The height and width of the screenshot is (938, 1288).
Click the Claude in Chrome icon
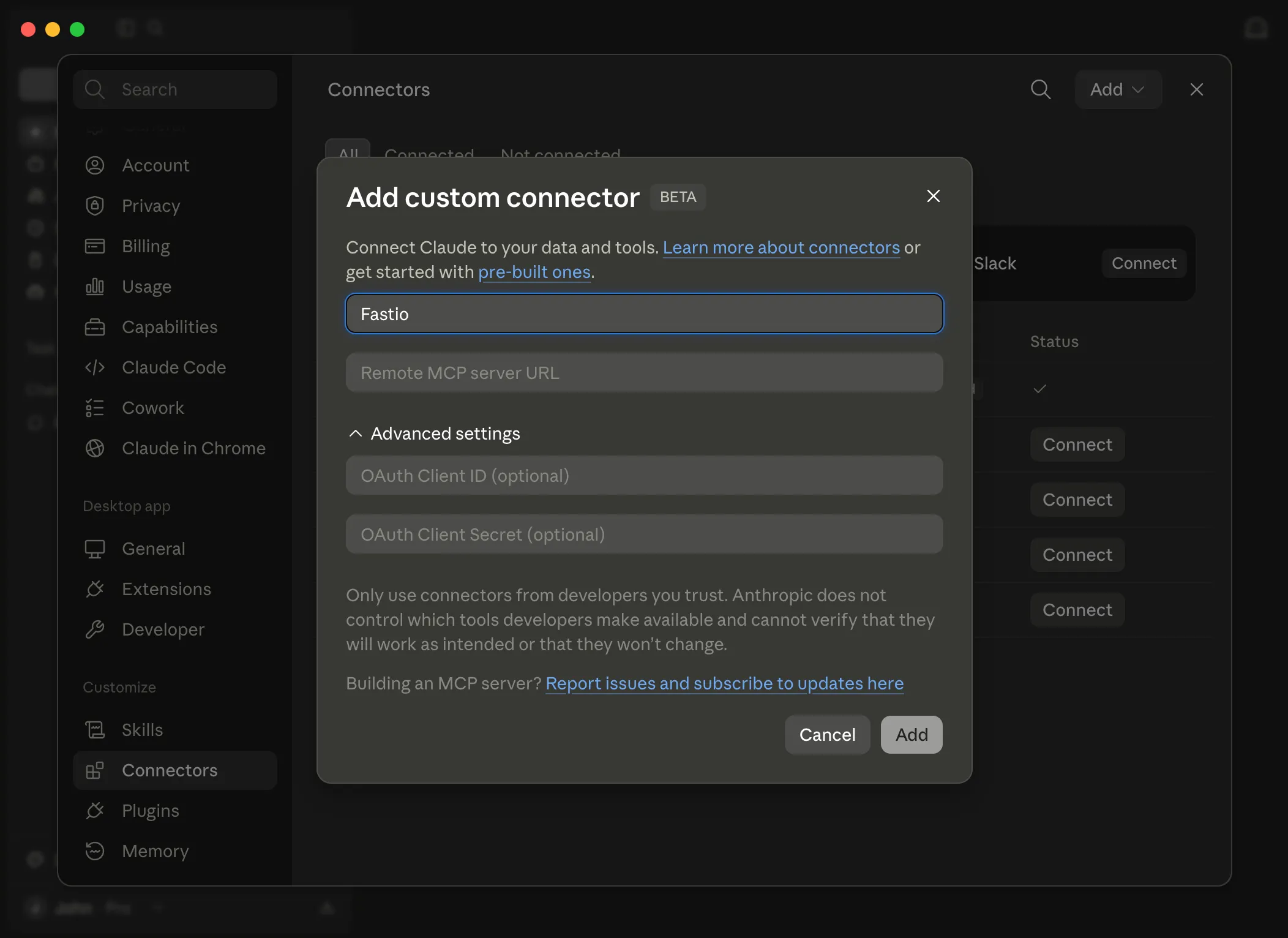[x=95, y=448]
